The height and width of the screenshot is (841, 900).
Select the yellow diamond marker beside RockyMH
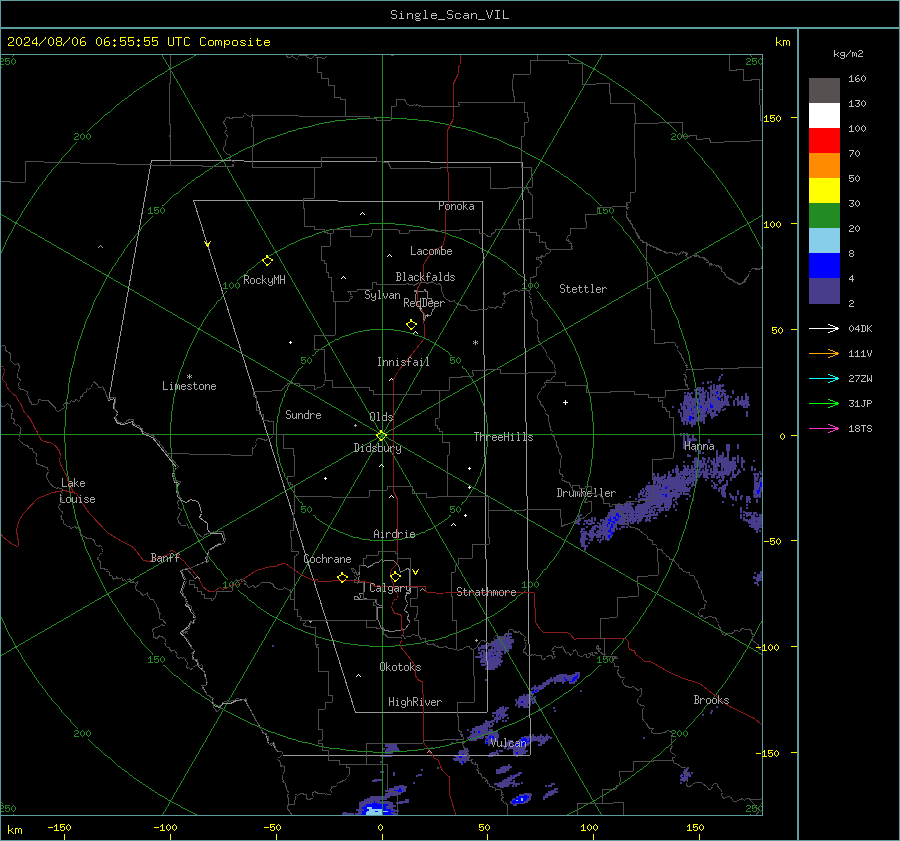tap(267, 261)
